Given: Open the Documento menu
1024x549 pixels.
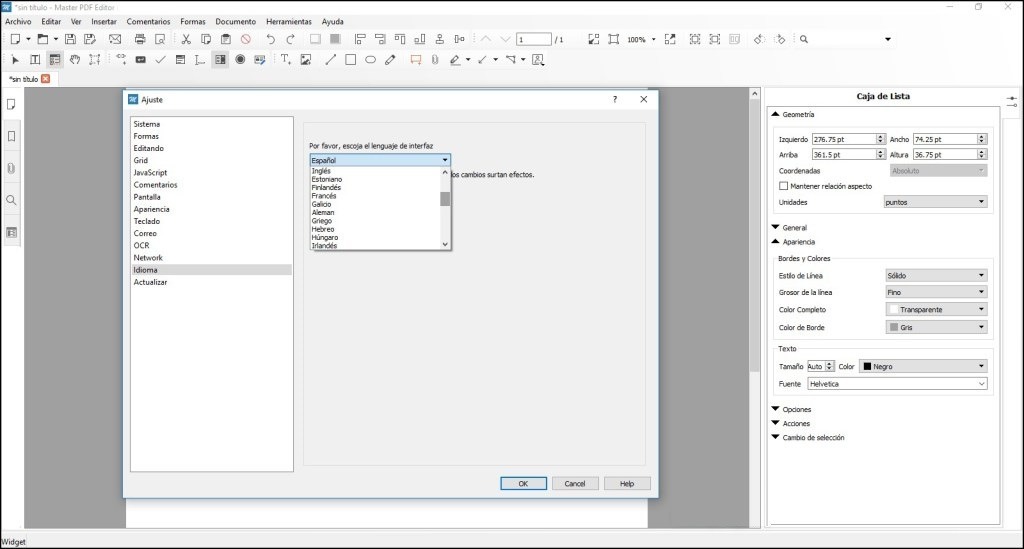Looking at the screenshot, I should (236, 22).
